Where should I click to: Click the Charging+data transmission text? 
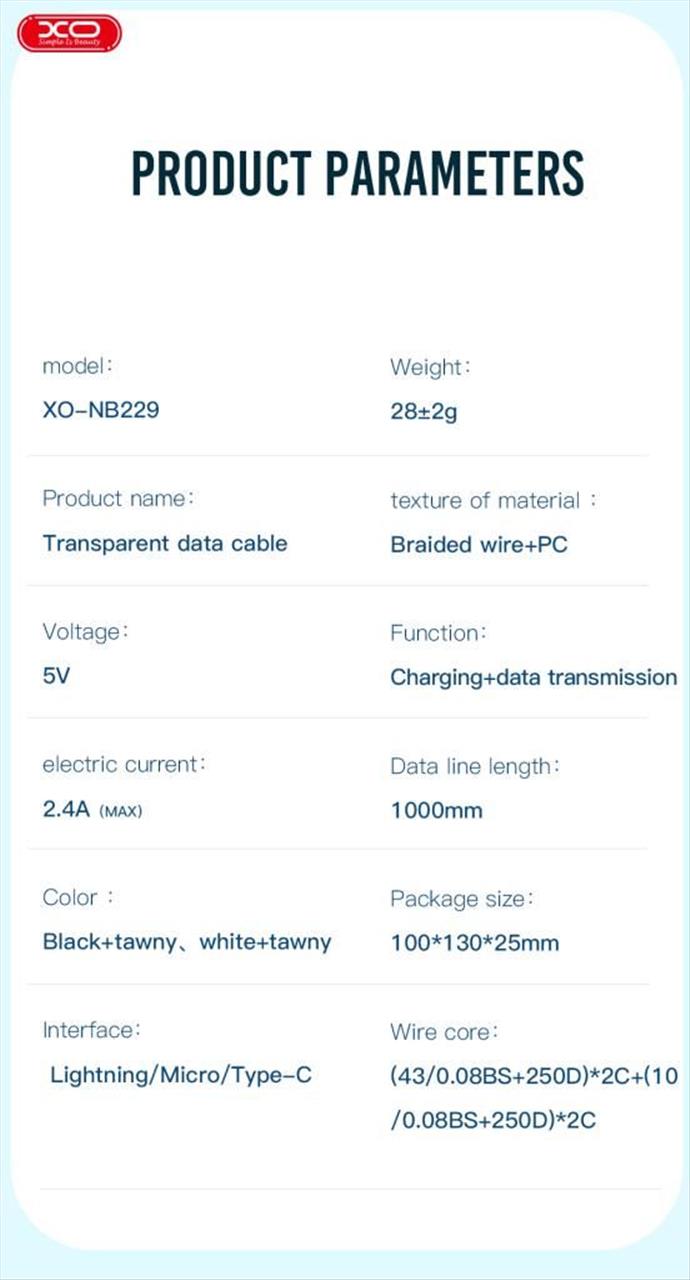coord(533,677)
